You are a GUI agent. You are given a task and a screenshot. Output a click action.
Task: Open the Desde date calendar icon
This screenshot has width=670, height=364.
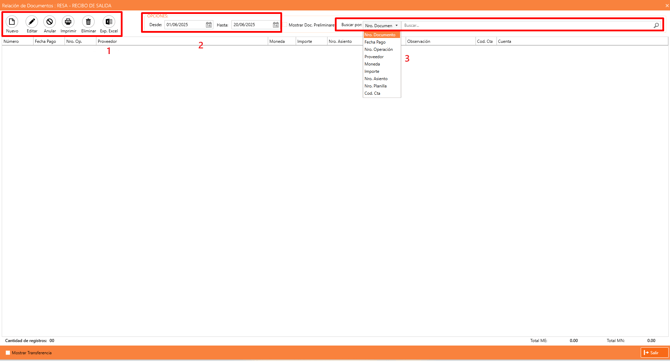click(209, 25)
